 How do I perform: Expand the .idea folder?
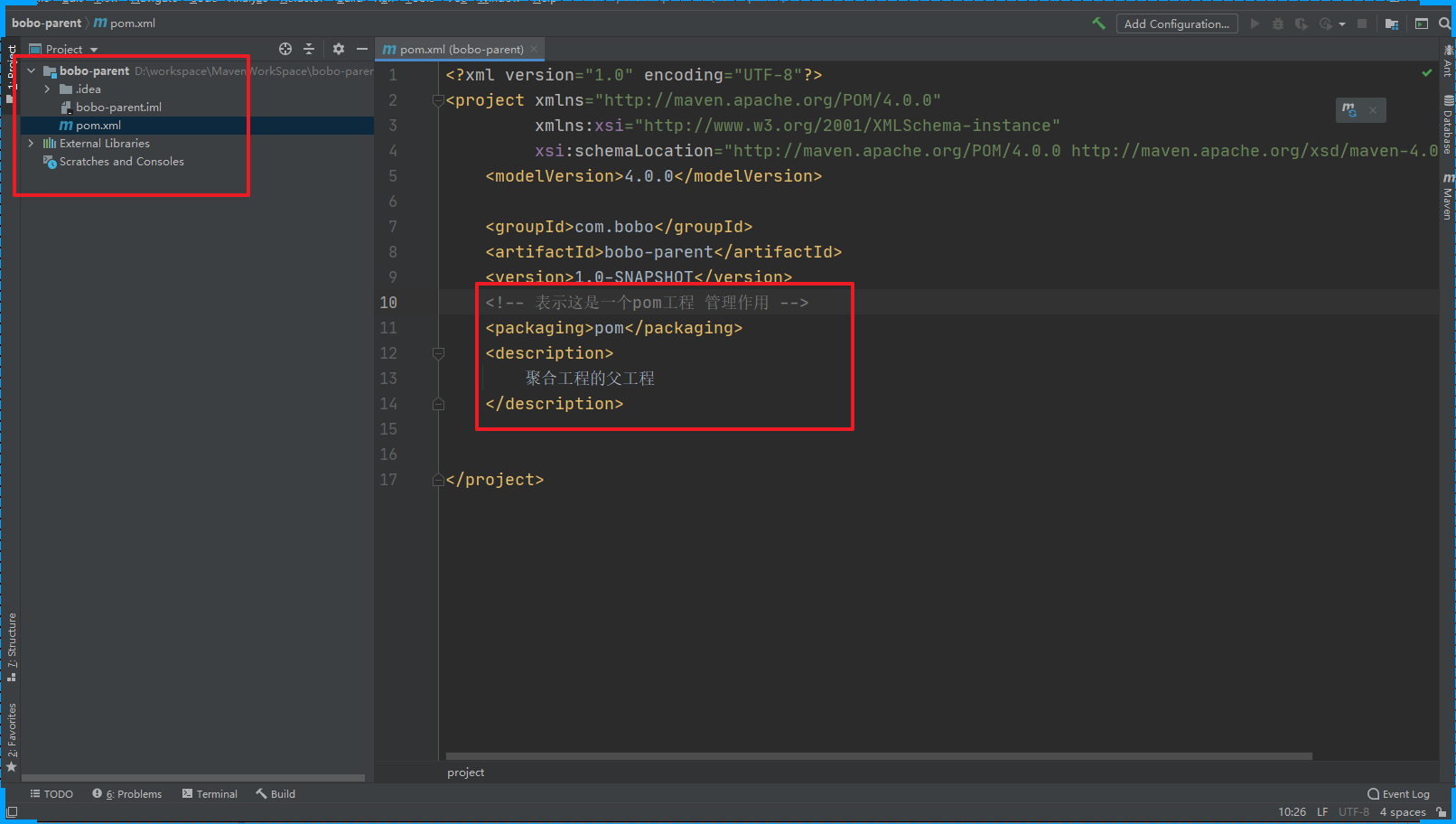pyautogui.click(x=47, y=89)
